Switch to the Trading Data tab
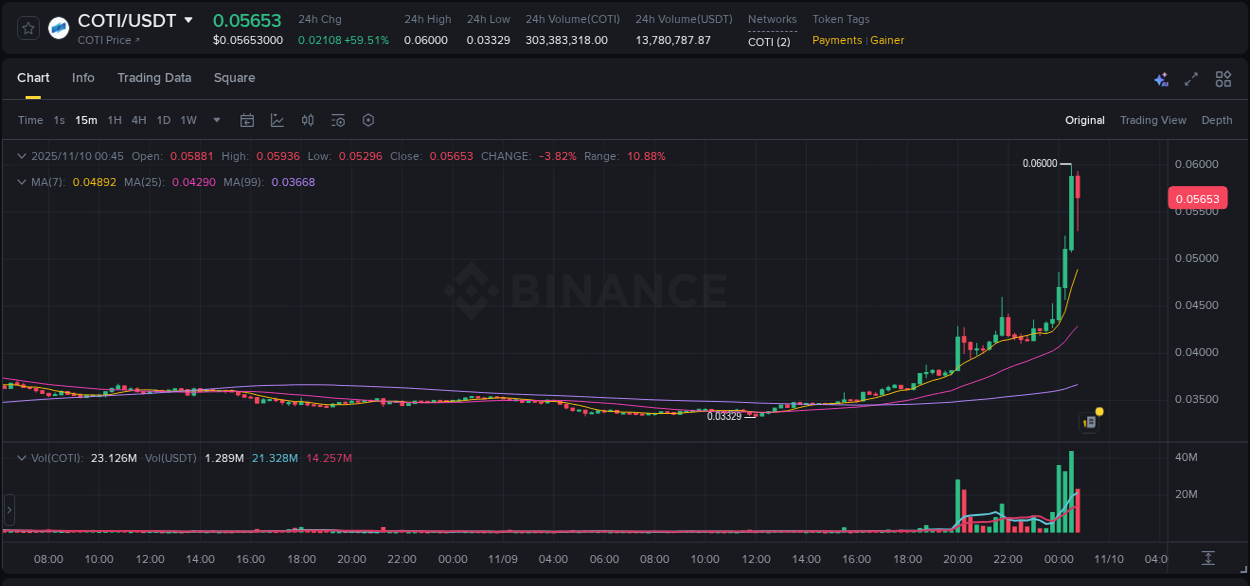Image resolution: width=1250 pixels, height=586 pixels. point(154,77)
